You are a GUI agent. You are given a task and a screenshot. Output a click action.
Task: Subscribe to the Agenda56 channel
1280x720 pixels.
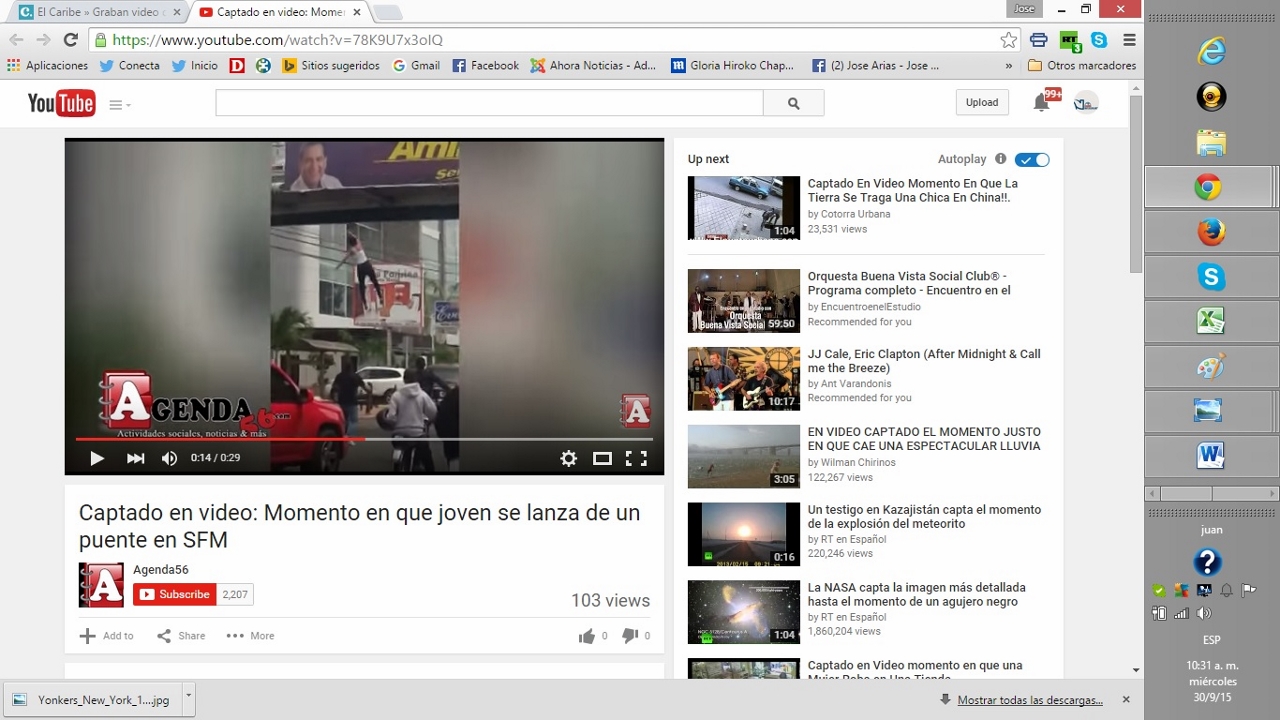coord(175,594)
